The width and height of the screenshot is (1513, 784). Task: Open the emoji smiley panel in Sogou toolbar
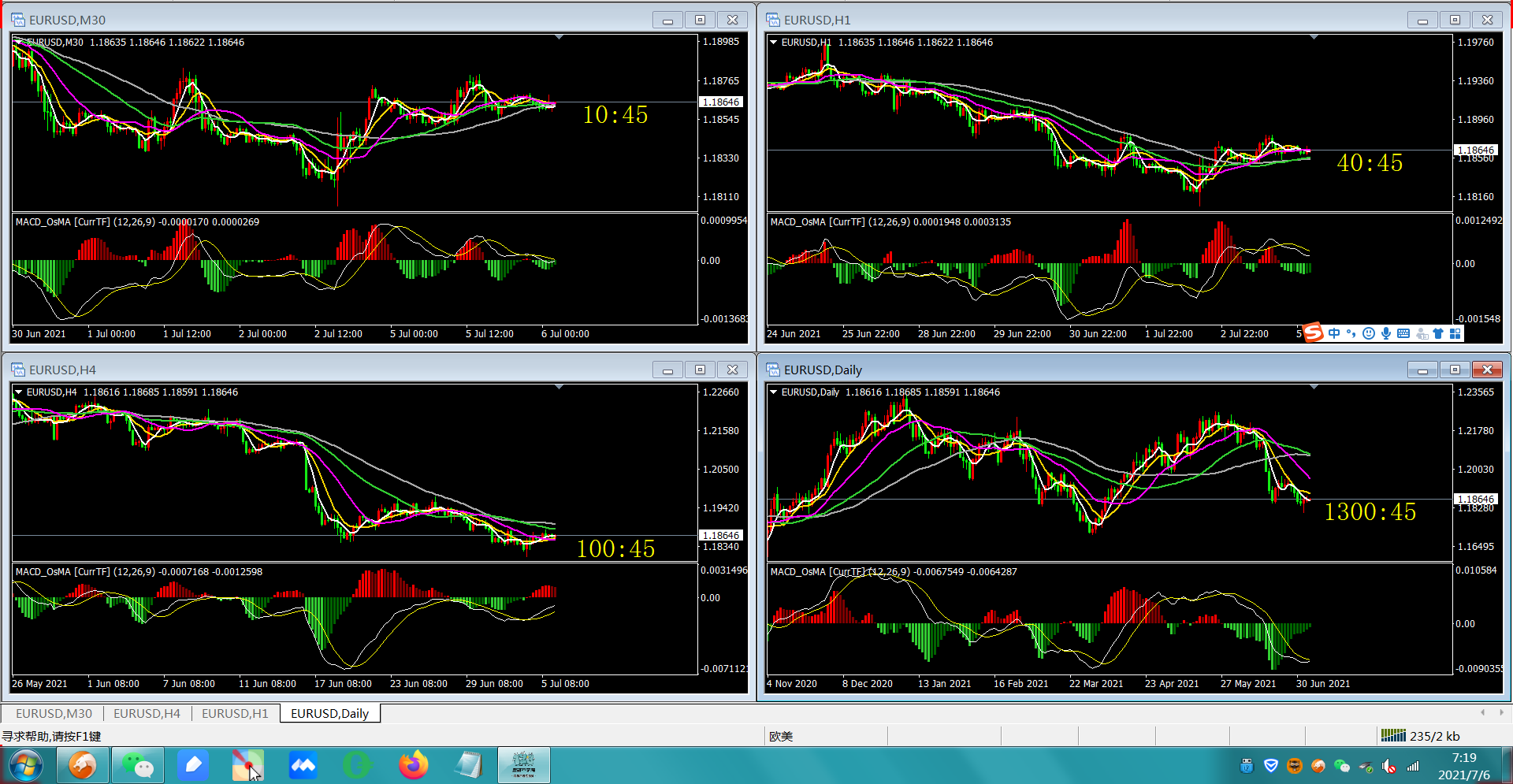[1369, 333]
